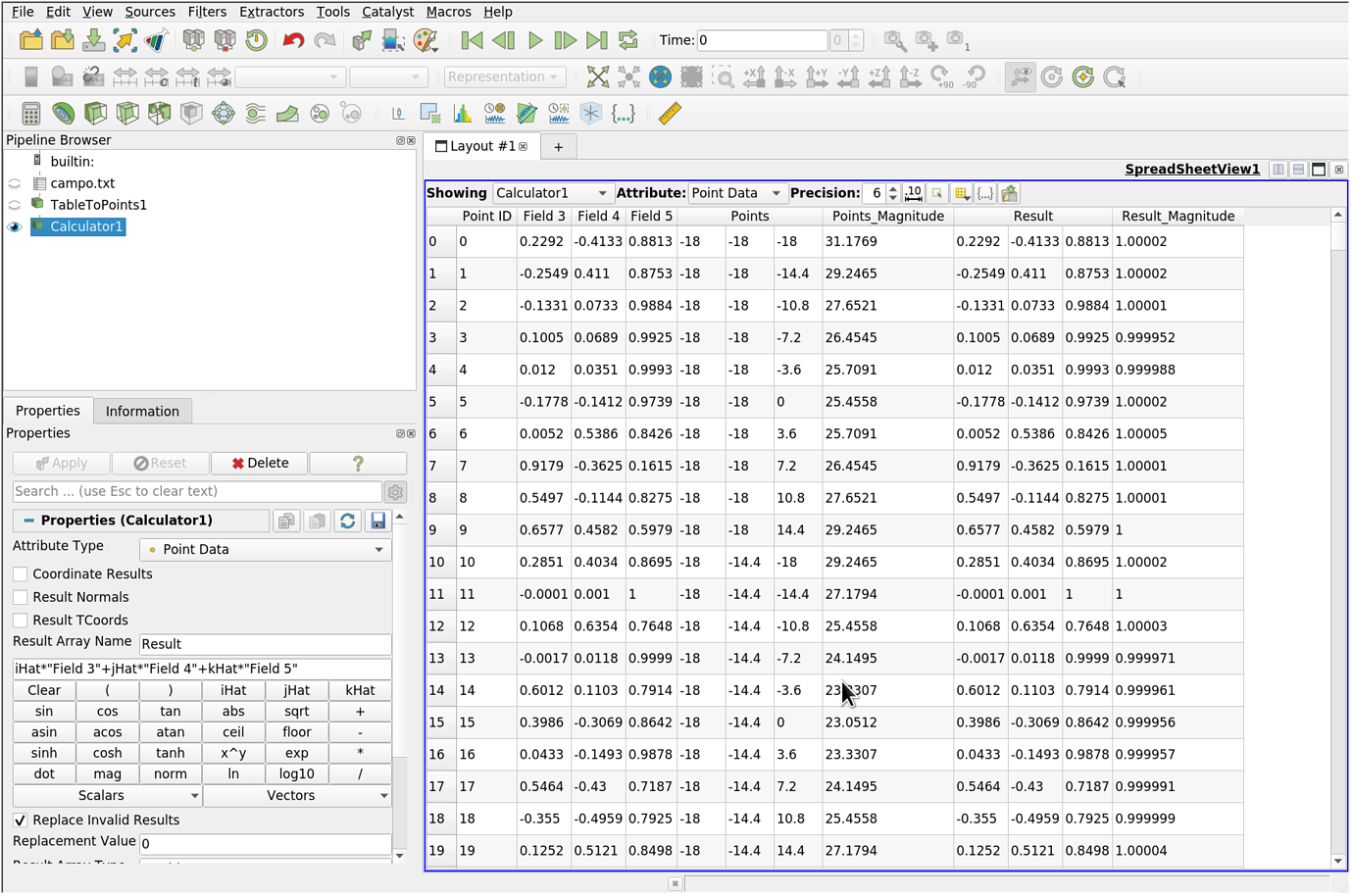Toggle cell connectivity display in spreadsheet view

(983, 193)
